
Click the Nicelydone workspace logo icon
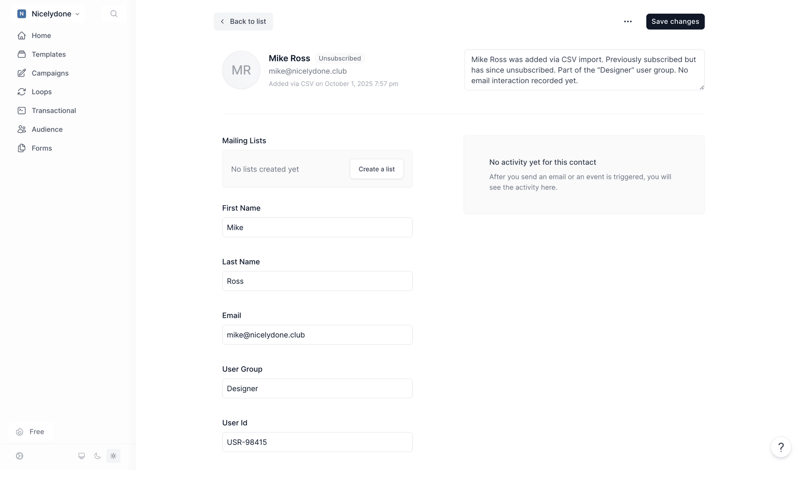(x=22, y=14)
